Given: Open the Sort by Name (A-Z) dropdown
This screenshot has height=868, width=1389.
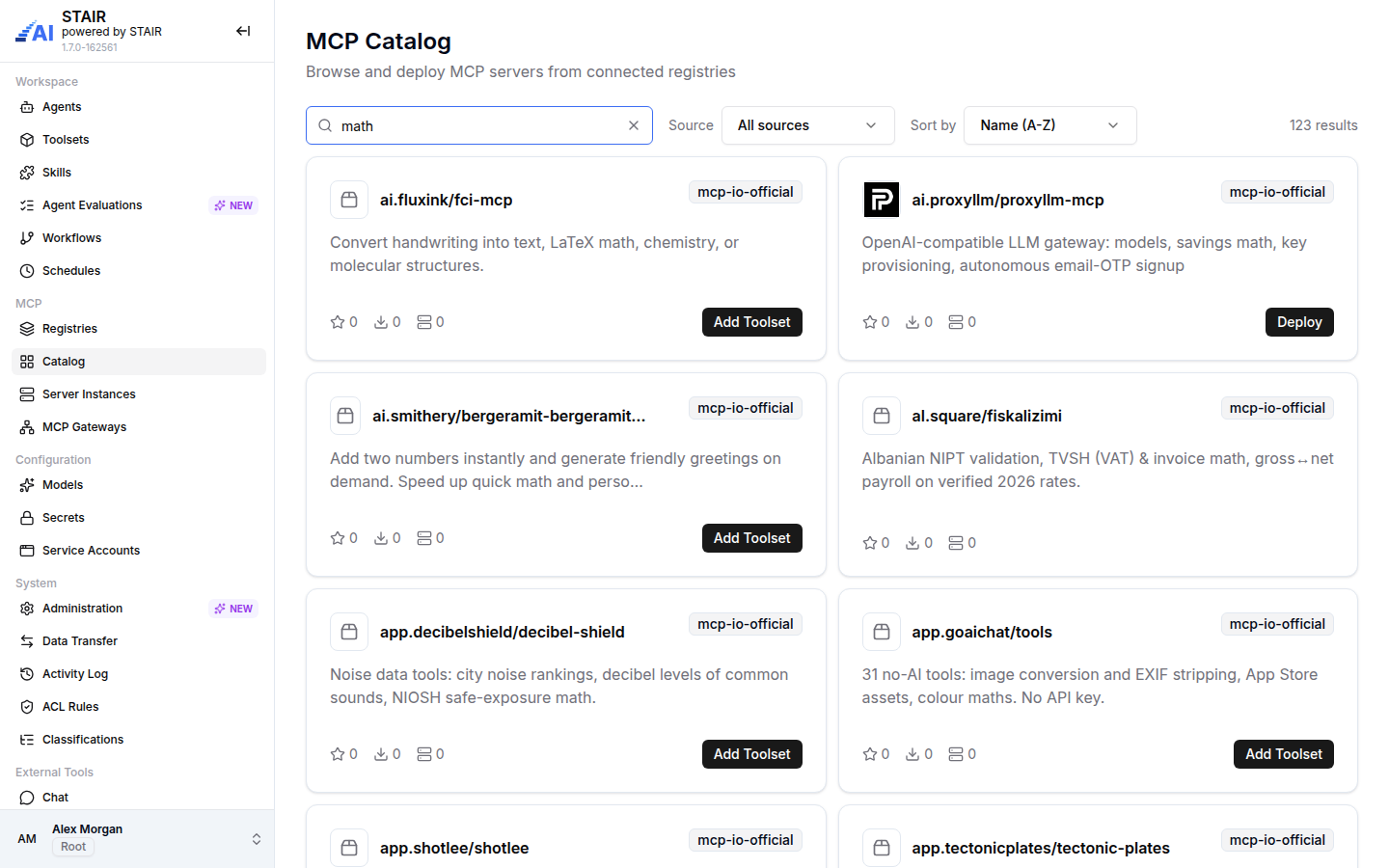Looking at the screenshot, I should point(1050,125).
